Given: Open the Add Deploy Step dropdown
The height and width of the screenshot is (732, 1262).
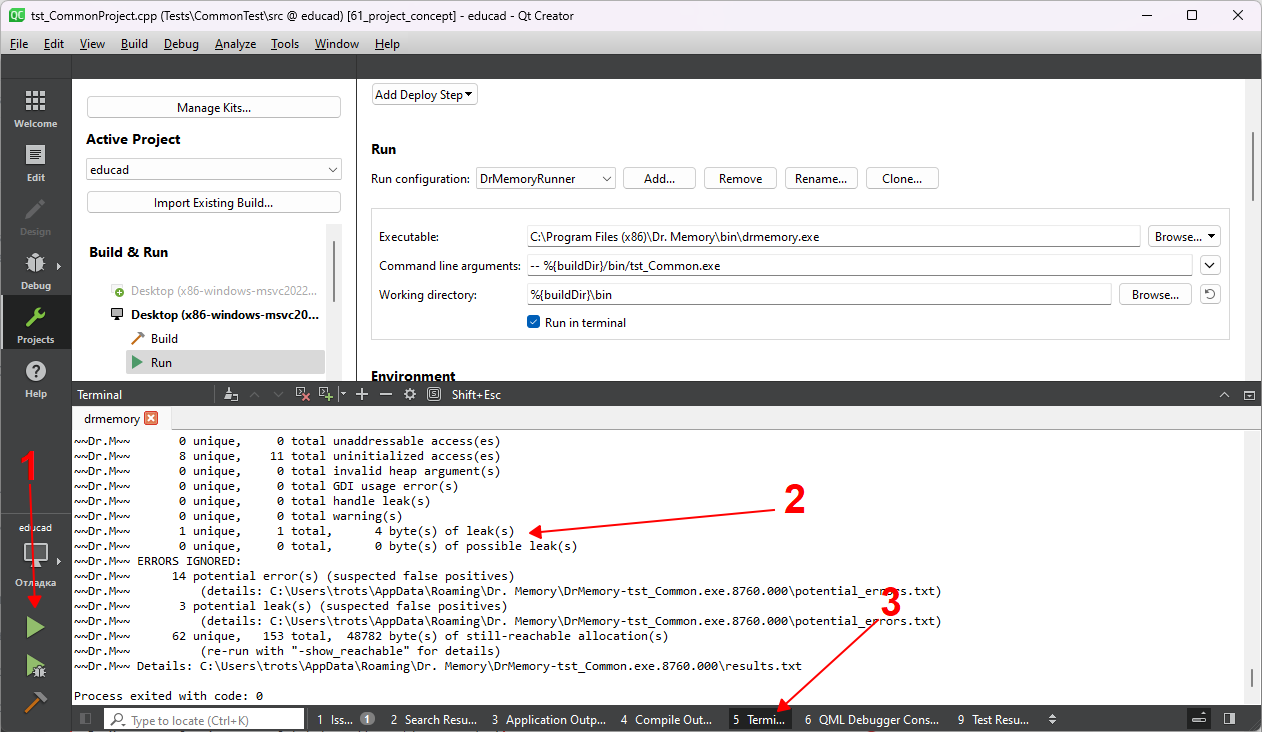Looking at the screenshot, I should (425, 95).
